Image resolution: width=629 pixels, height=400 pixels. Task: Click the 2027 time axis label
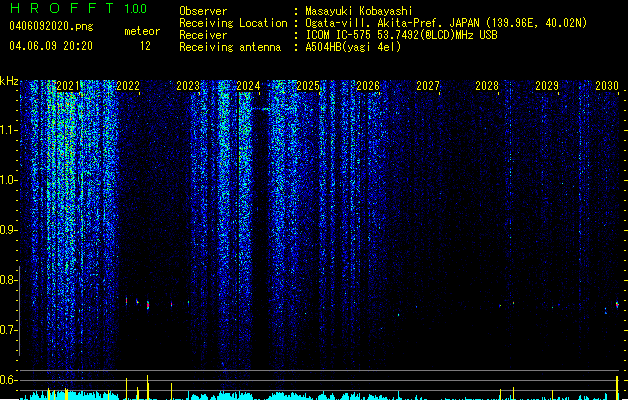click(x=428, y=86)
